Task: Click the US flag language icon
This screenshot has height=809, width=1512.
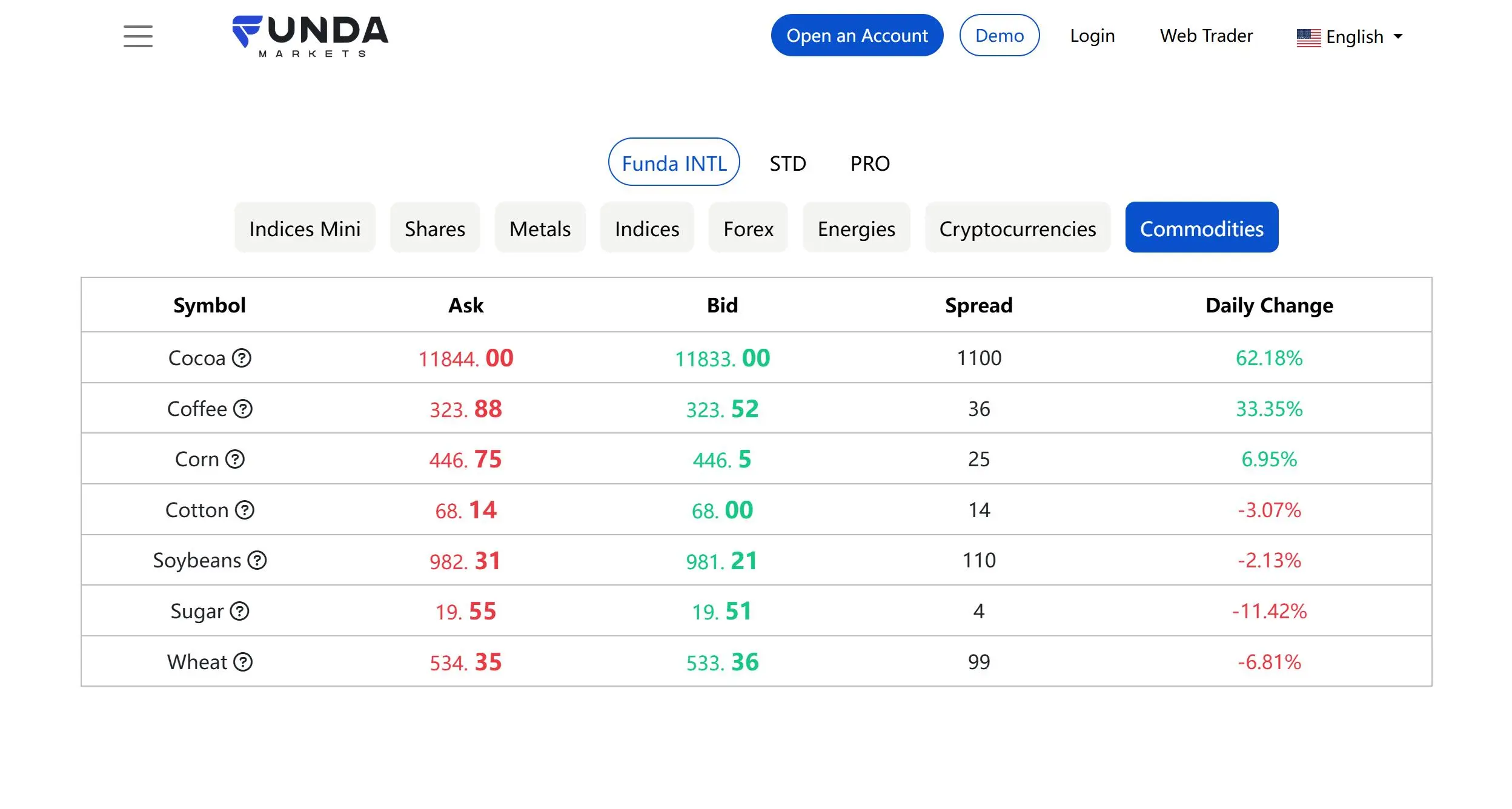Action: pyautogui.click(x=1308, y=38)
